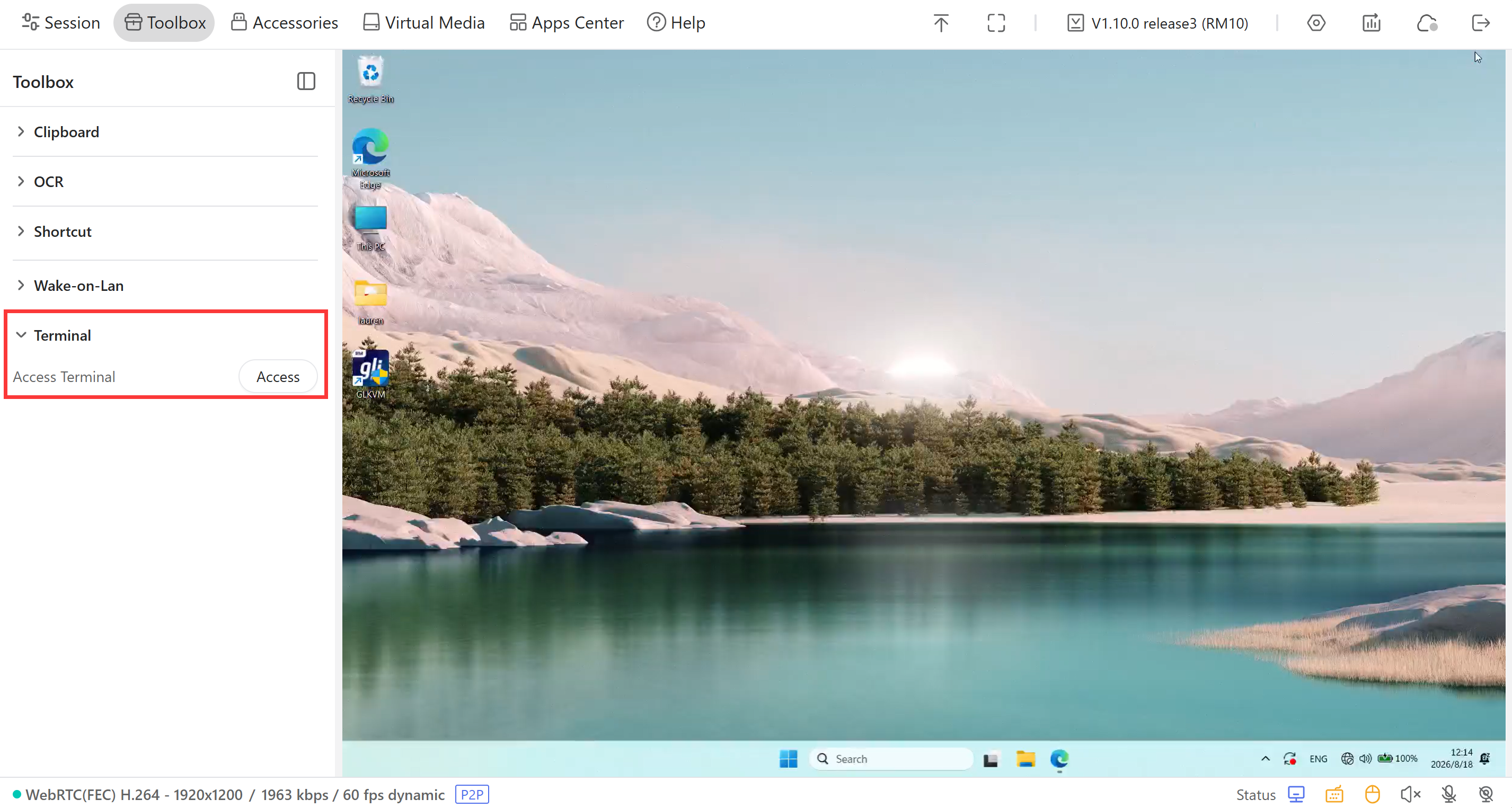1512x808 pixels.
Task: Select the lauren folder on desktop
Action: point(370,302)
